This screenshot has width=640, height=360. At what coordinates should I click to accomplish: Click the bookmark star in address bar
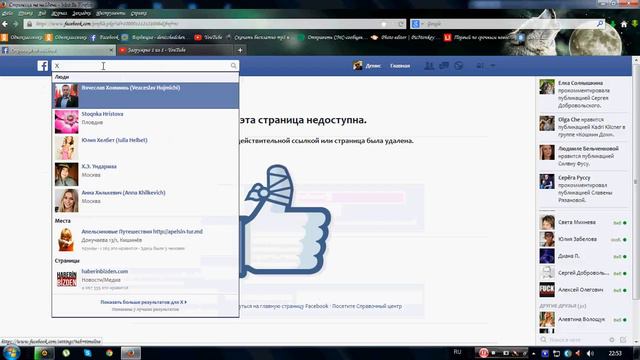pos(384,24)
